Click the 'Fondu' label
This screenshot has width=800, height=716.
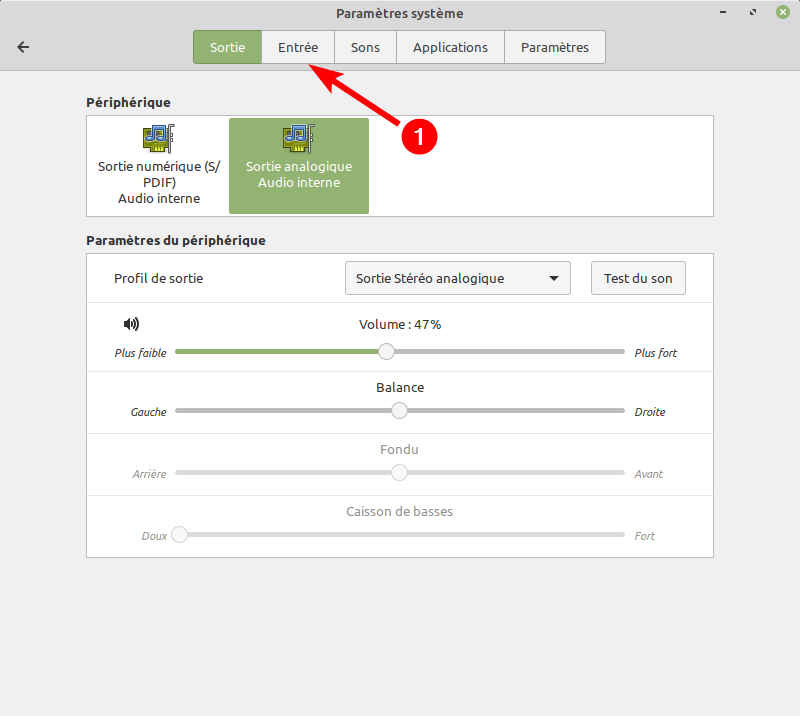coord(399,450)
